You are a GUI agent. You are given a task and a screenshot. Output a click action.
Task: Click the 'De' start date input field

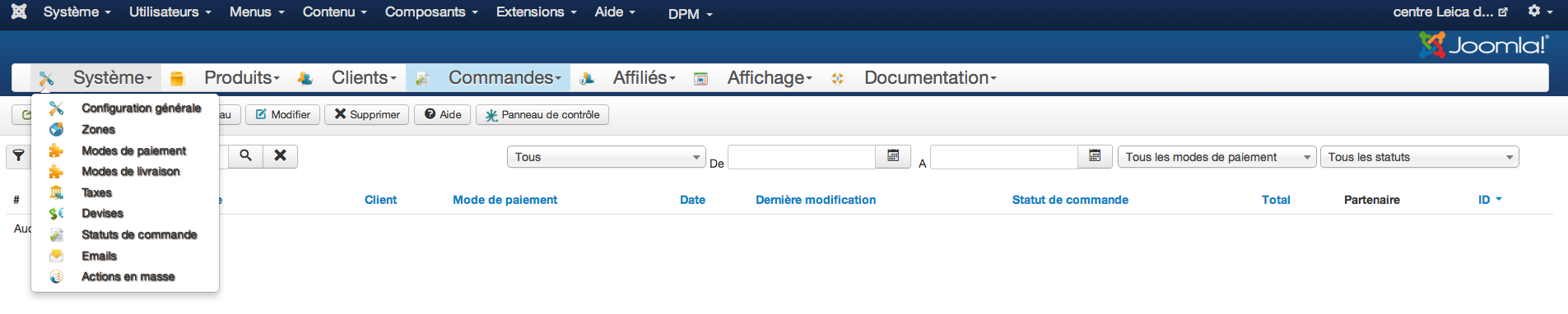coord(802,156)
